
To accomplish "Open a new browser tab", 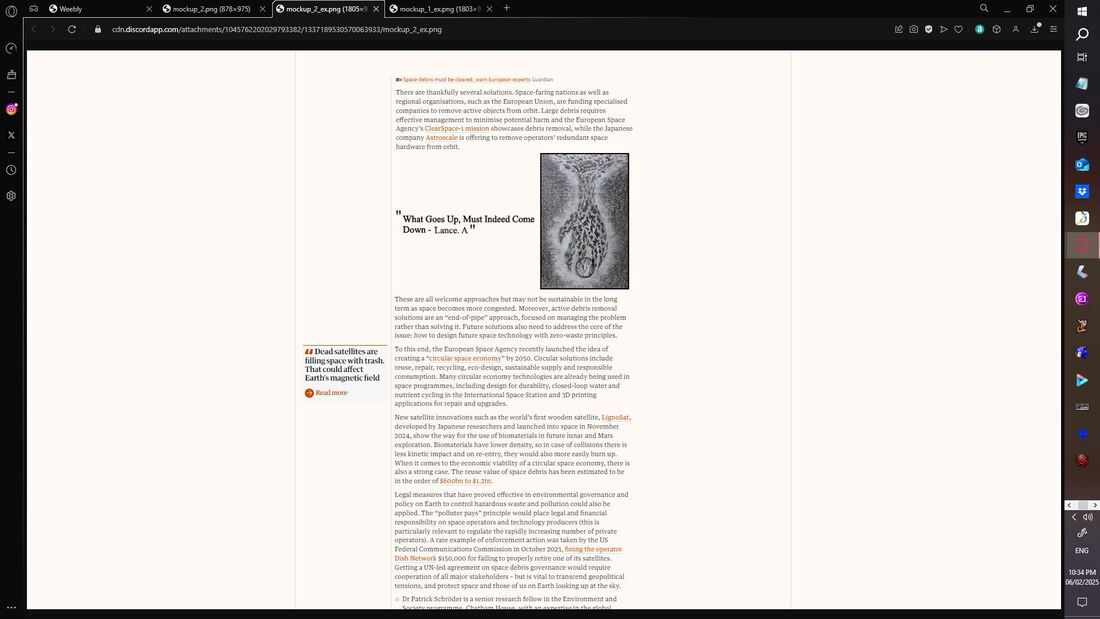I will pos(507,8).
